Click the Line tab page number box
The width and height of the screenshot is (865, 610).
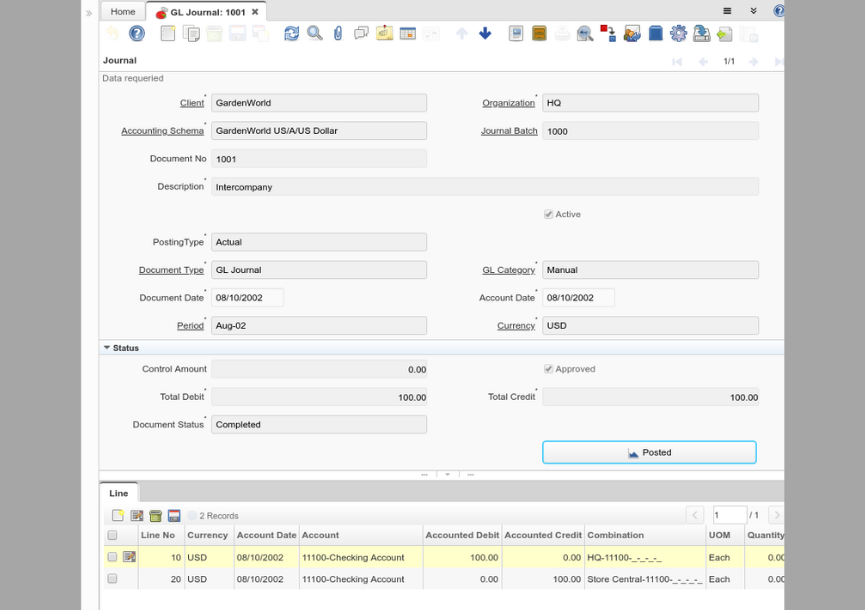tap(730, 515)
